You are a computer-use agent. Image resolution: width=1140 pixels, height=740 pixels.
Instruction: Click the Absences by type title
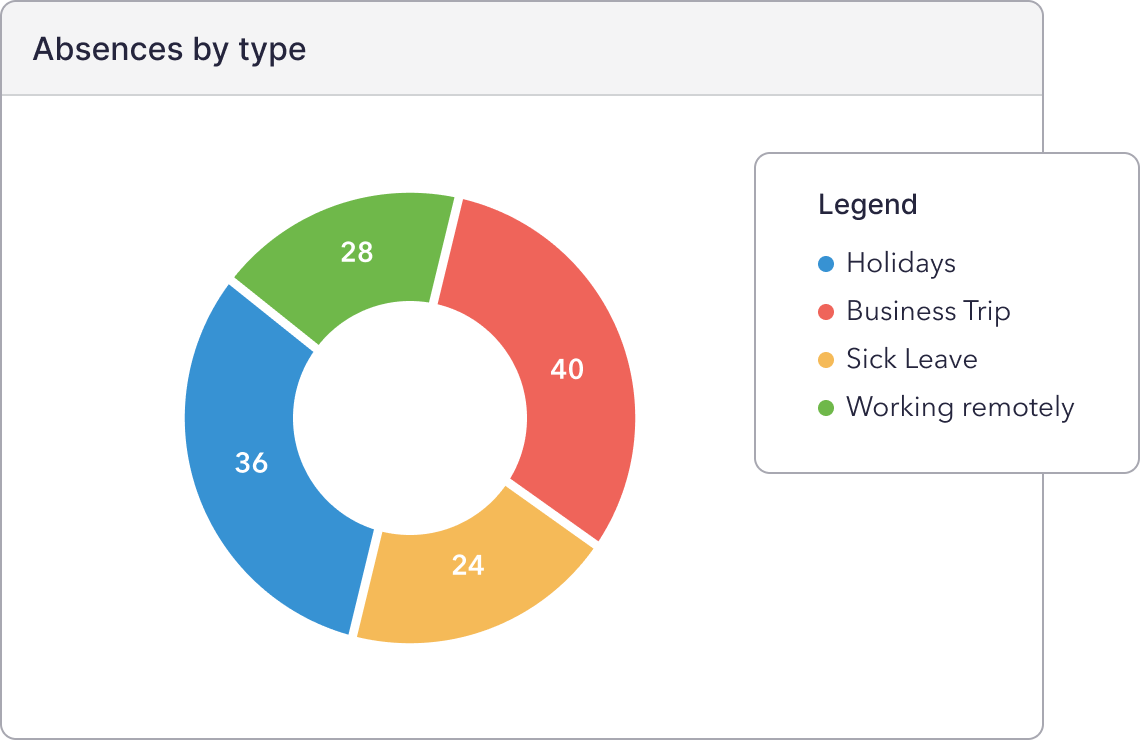[x=169, y=49]
